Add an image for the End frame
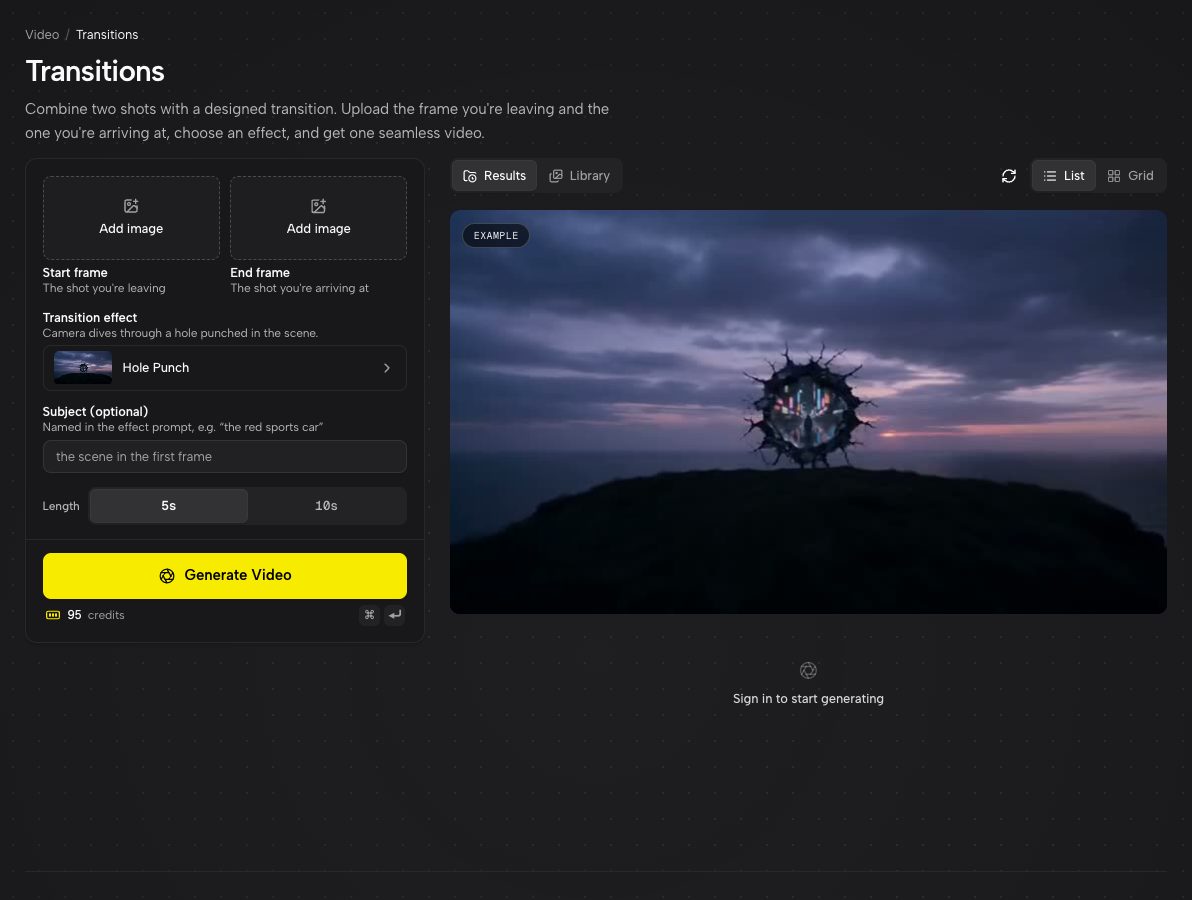Image resolution: width=1192 pixels, height=900 pixels. 319,218
